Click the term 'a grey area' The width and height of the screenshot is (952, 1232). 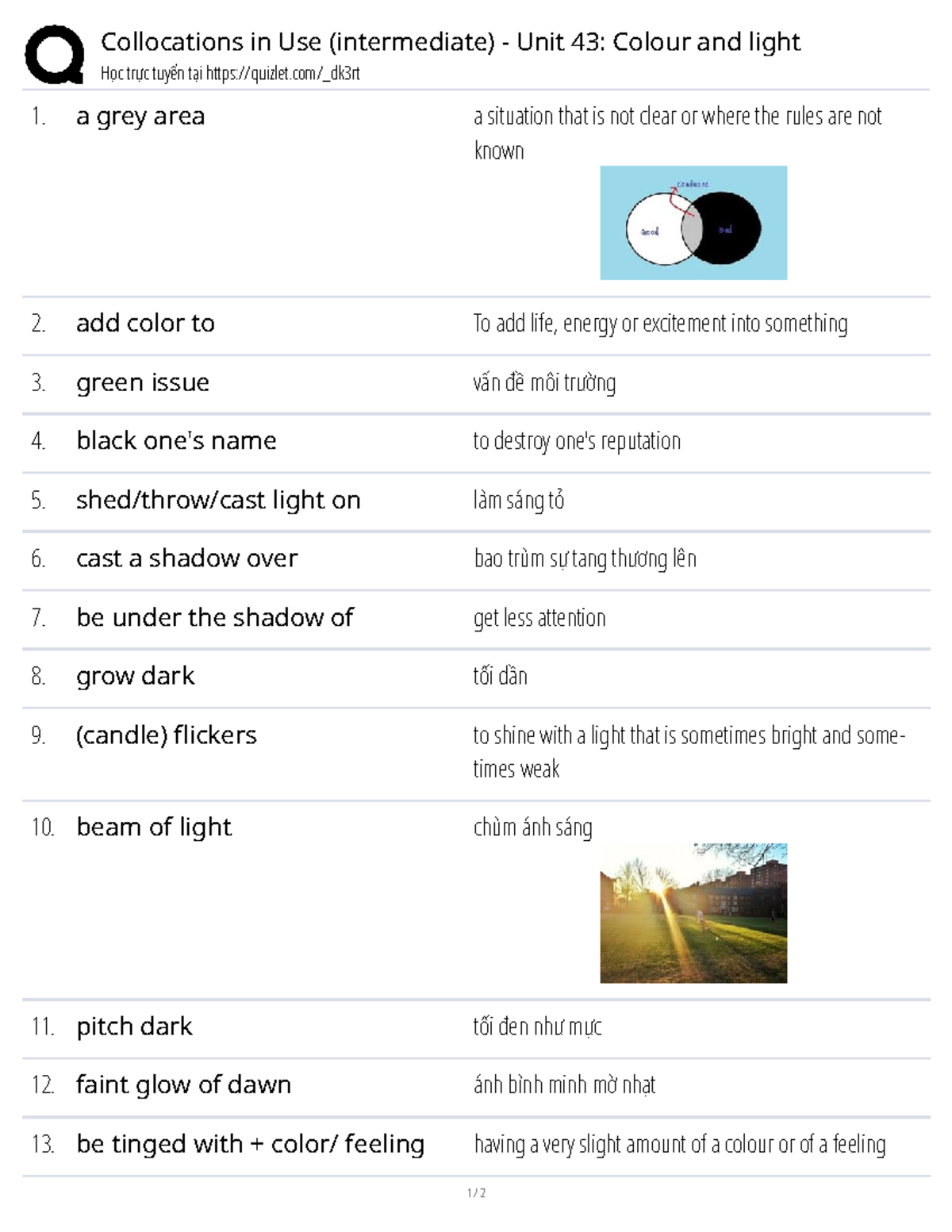(x=140, y=117)
